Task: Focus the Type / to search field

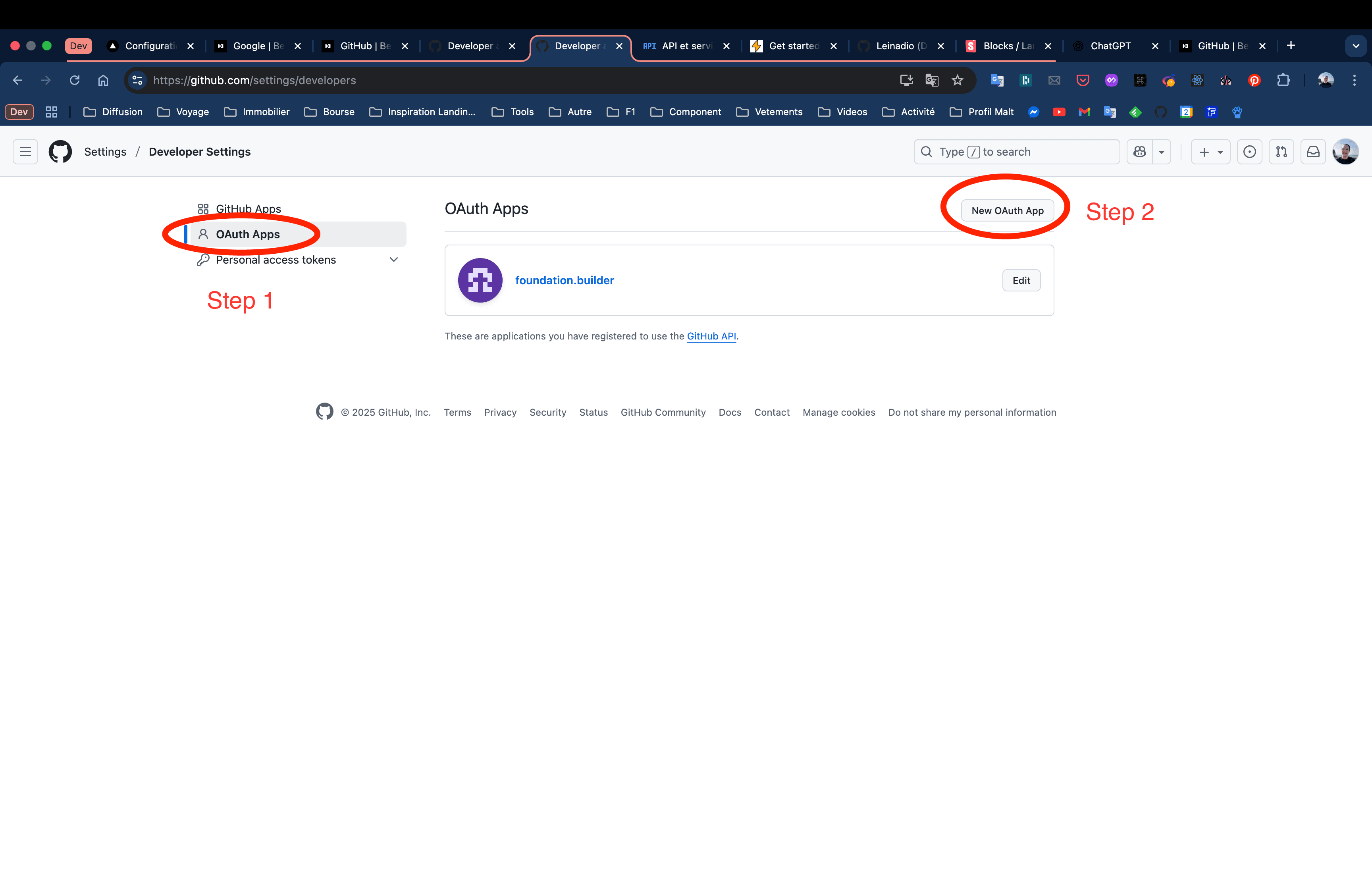Action: (x=1016, y=152)
